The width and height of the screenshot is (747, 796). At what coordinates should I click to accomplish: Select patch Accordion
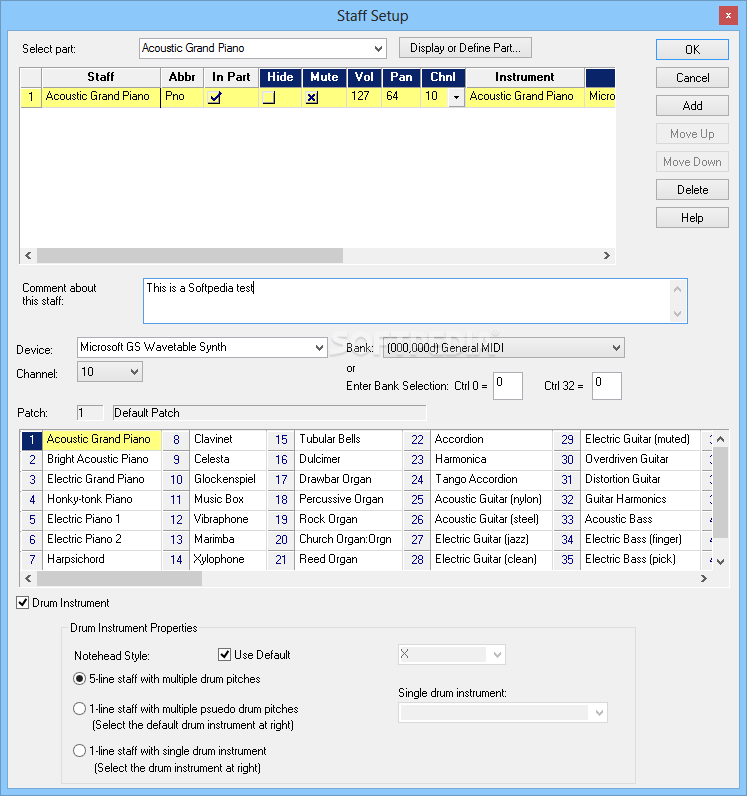491,439
